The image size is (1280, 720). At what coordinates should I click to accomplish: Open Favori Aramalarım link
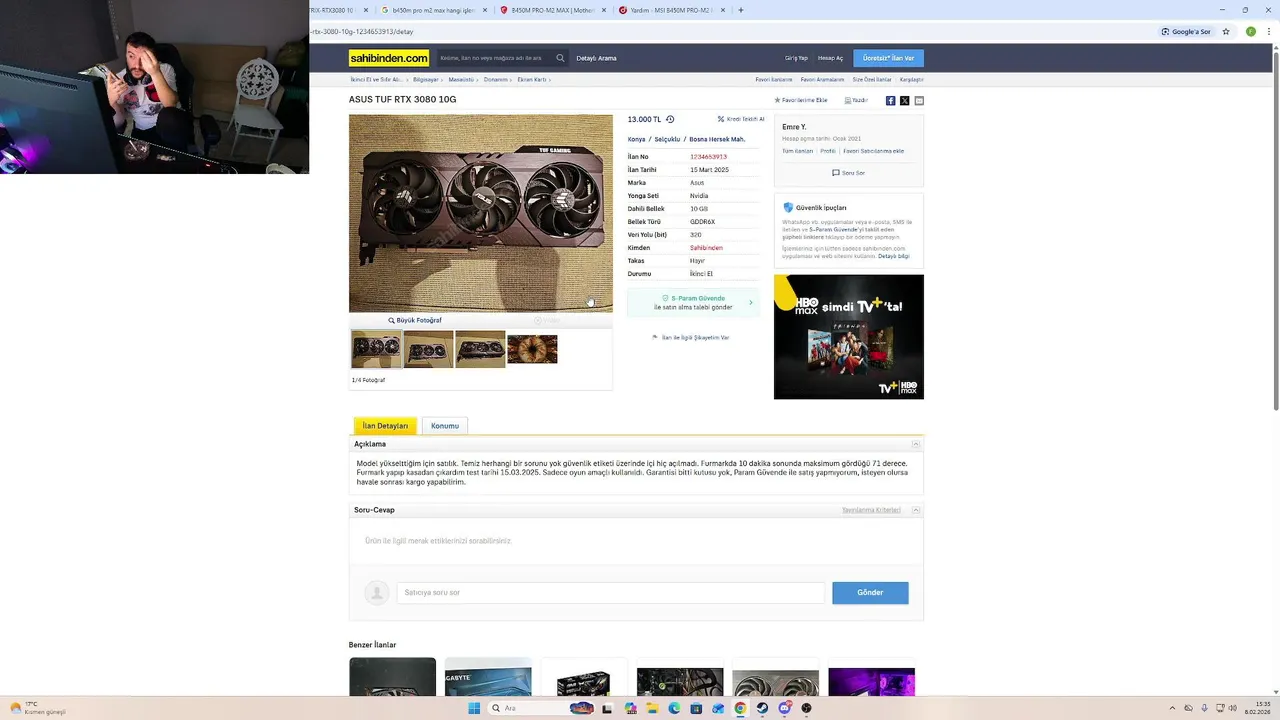click(822, 79)
